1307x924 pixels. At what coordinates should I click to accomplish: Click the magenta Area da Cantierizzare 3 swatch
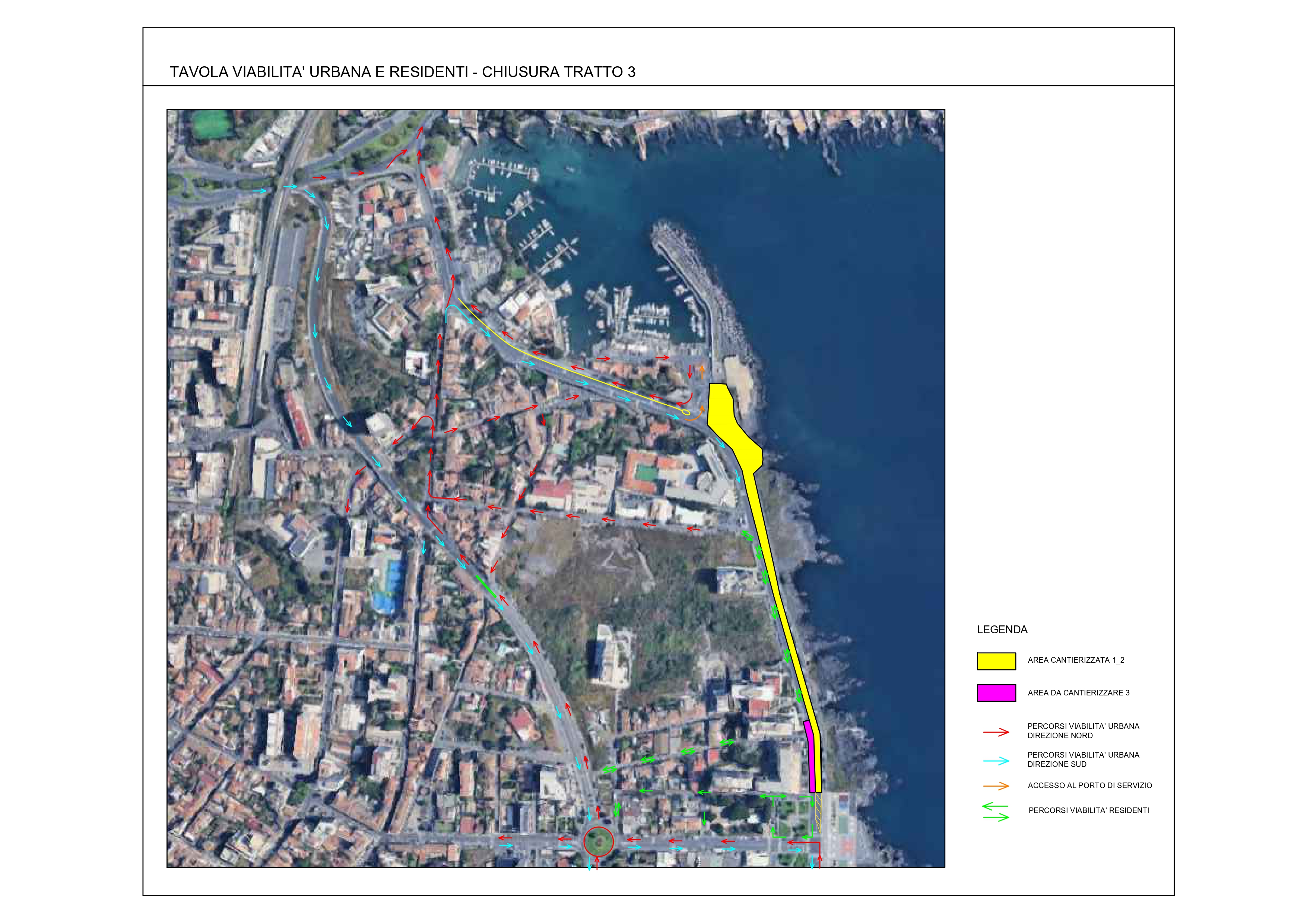[x=996, y=692]
